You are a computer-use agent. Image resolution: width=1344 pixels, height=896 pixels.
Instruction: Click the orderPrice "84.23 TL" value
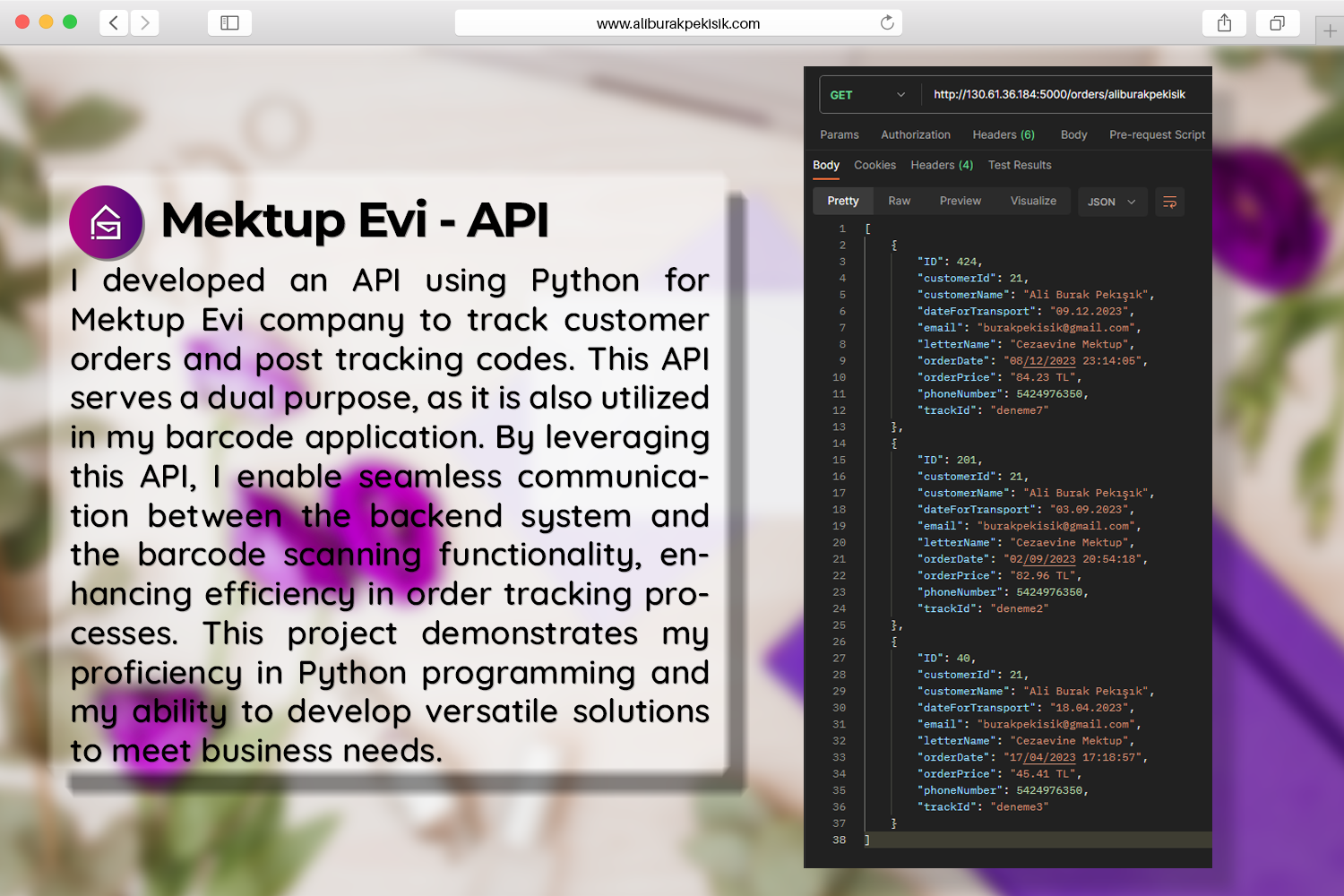click(x=1043, y=377)
